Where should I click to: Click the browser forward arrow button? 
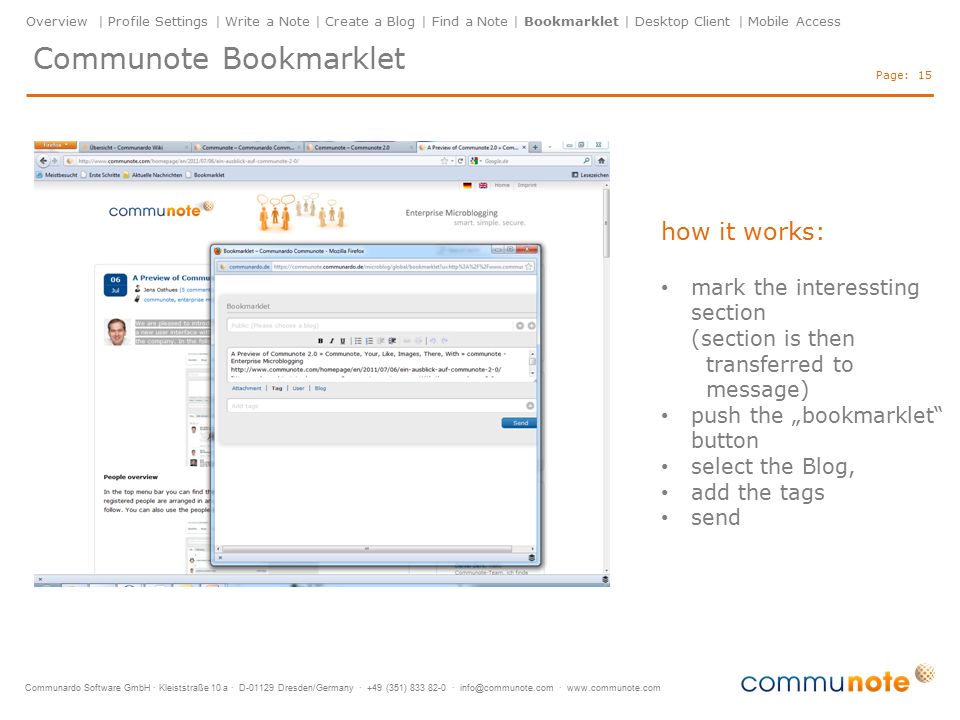point(54,161)
